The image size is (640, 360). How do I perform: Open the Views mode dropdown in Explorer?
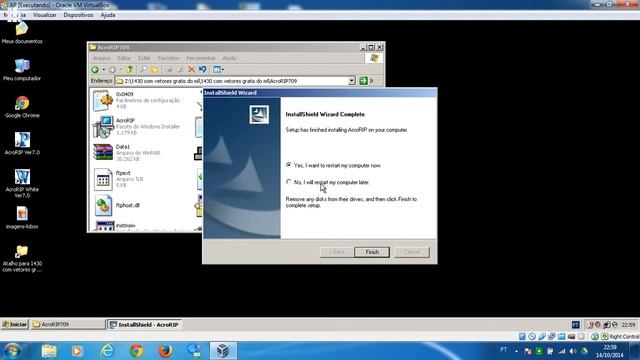click(218, 69)
